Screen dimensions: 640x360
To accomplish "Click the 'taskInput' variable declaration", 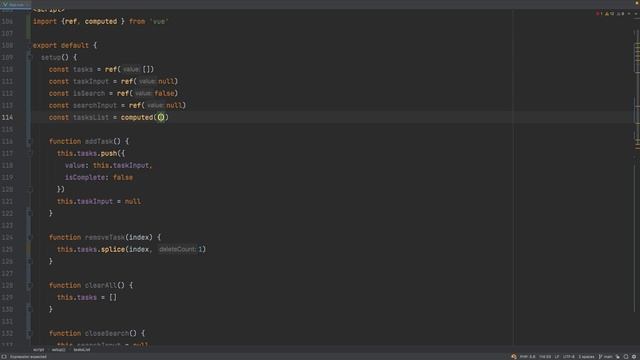I will tap(91, 81).
